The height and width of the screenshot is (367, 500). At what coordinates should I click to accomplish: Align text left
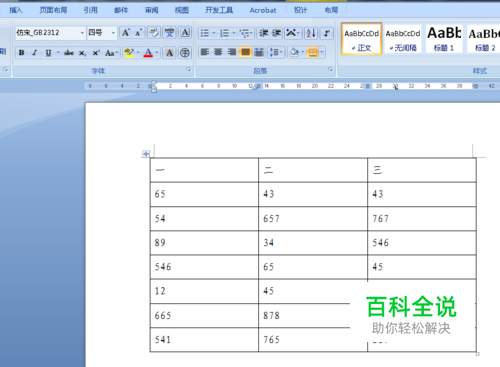(x=205, y=52)
